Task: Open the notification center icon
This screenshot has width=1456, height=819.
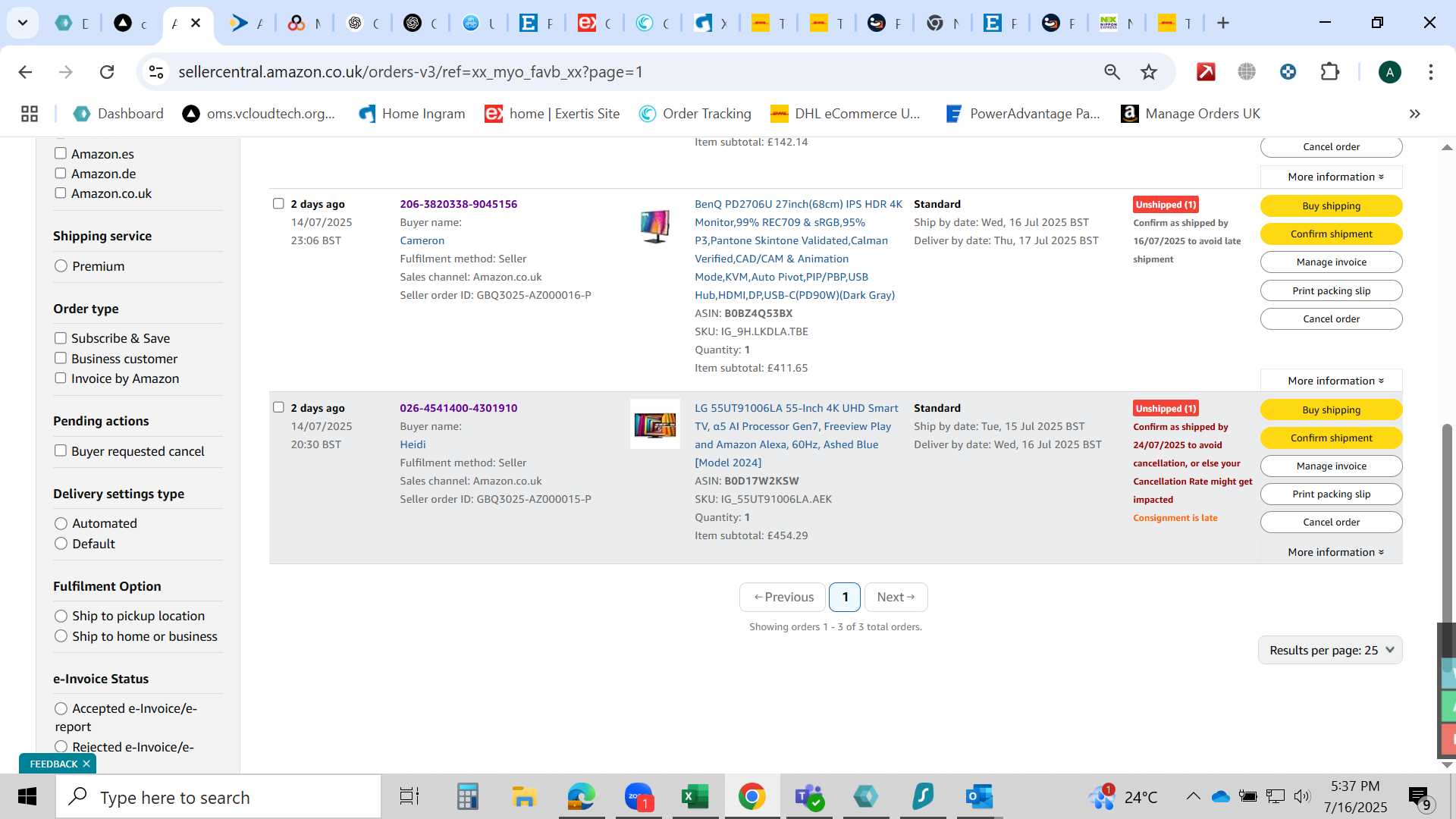Action: [1420, 797]
